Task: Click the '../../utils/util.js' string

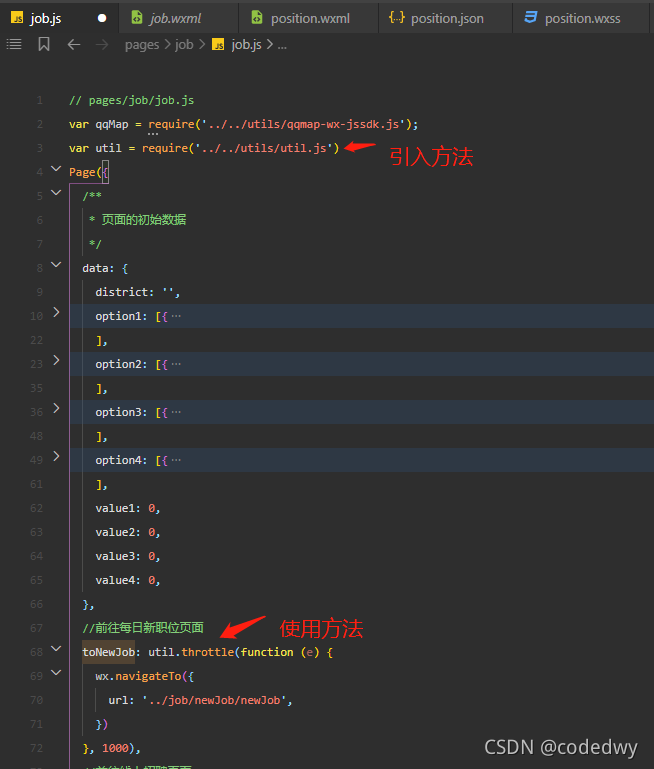Action: pyautogui.click(x=264, y=148)
